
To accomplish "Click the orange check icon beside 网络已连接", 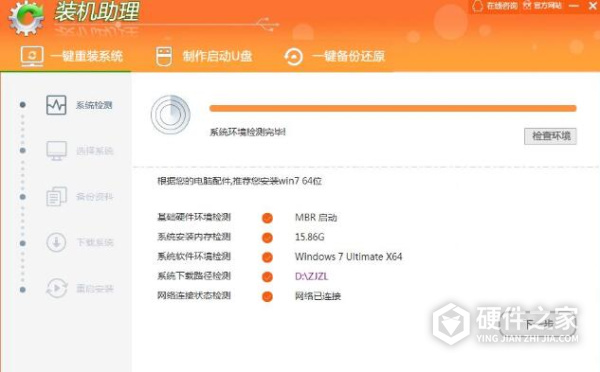I will point(267,296).
